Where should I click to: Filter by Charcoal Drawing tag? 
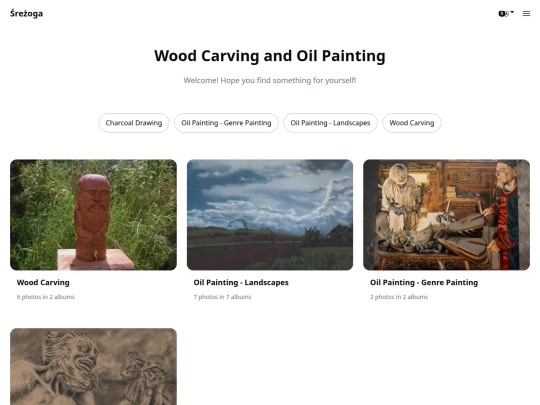134,123
